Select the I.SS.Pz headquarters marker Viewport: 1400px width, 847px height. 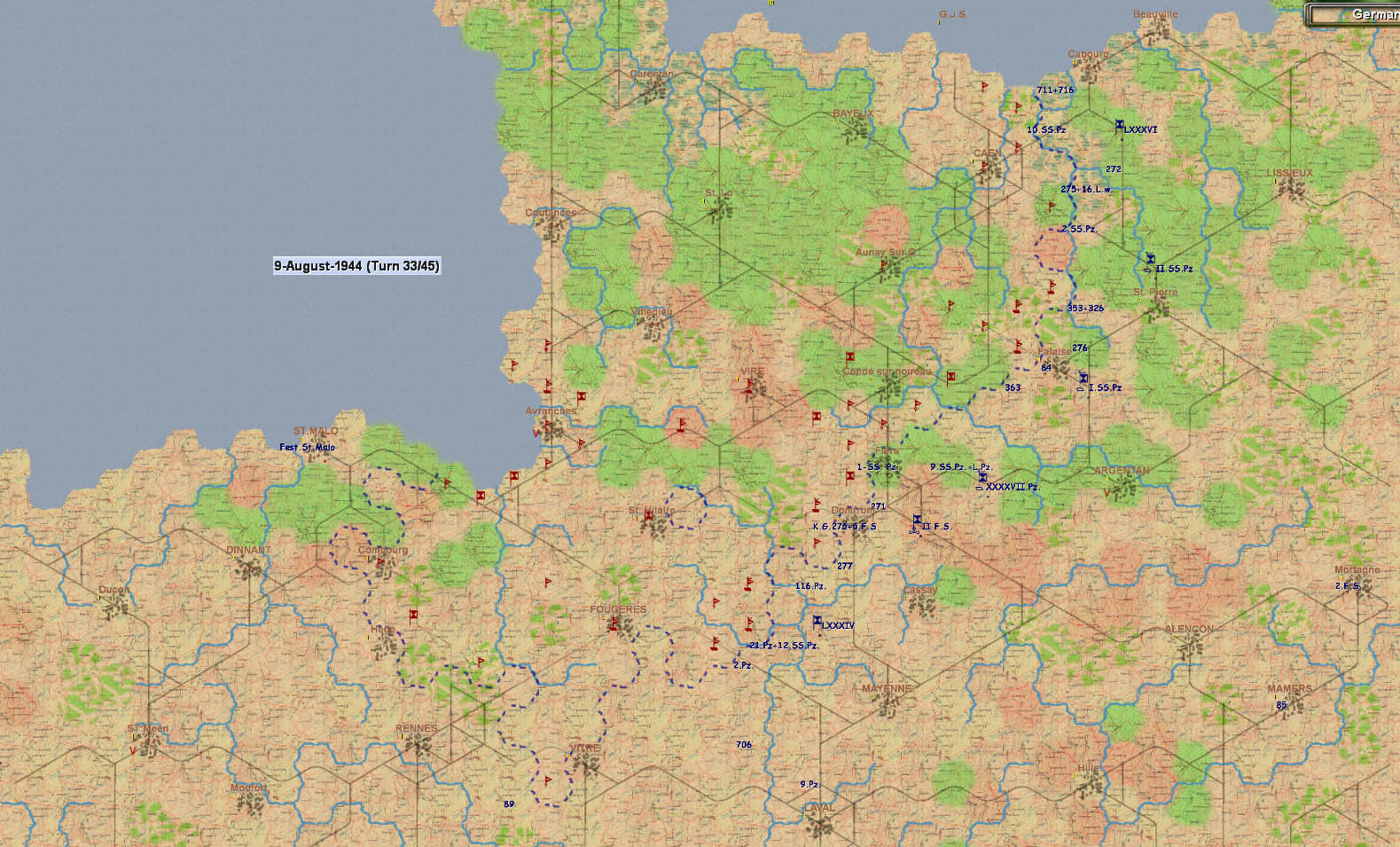(1083, 379)
